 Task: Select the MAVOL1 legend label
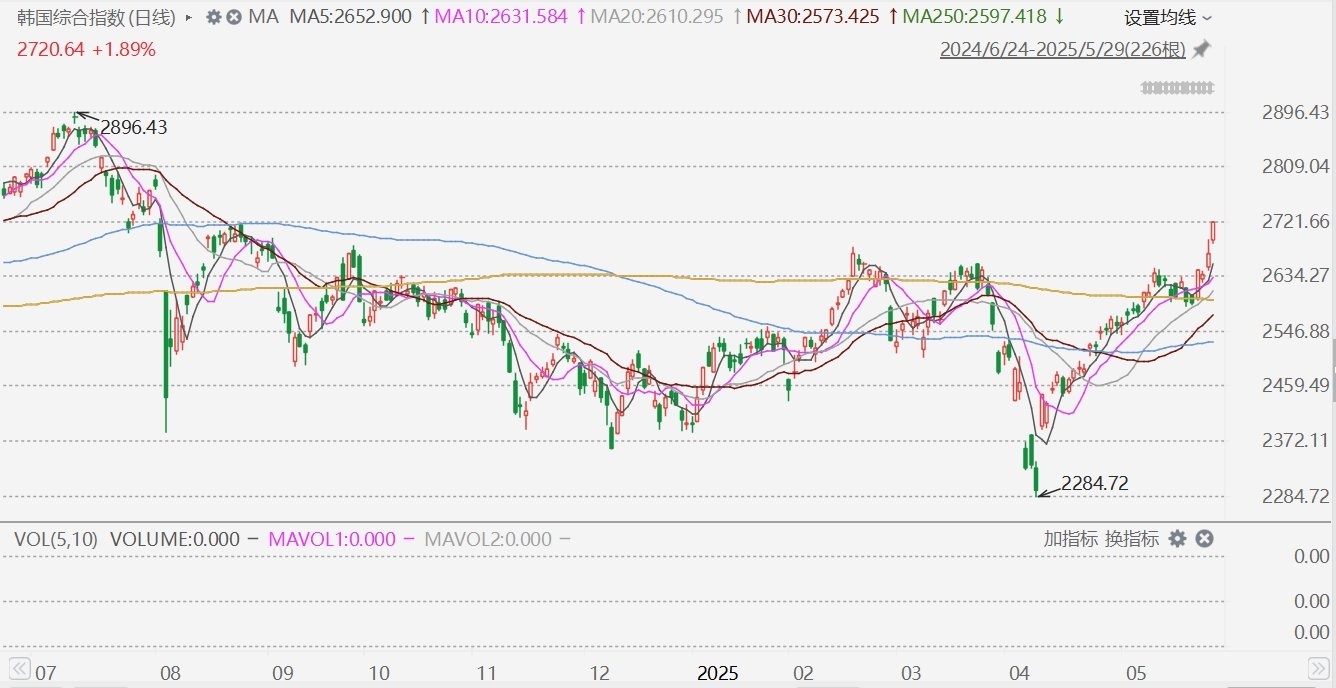coord(332,539)
